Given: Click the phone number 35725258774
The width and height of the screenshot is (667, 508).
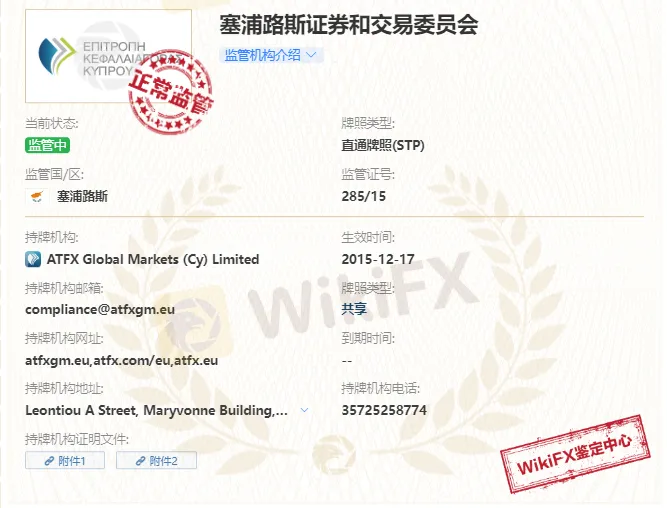Looking at the screenshot, I should (384, 410).
